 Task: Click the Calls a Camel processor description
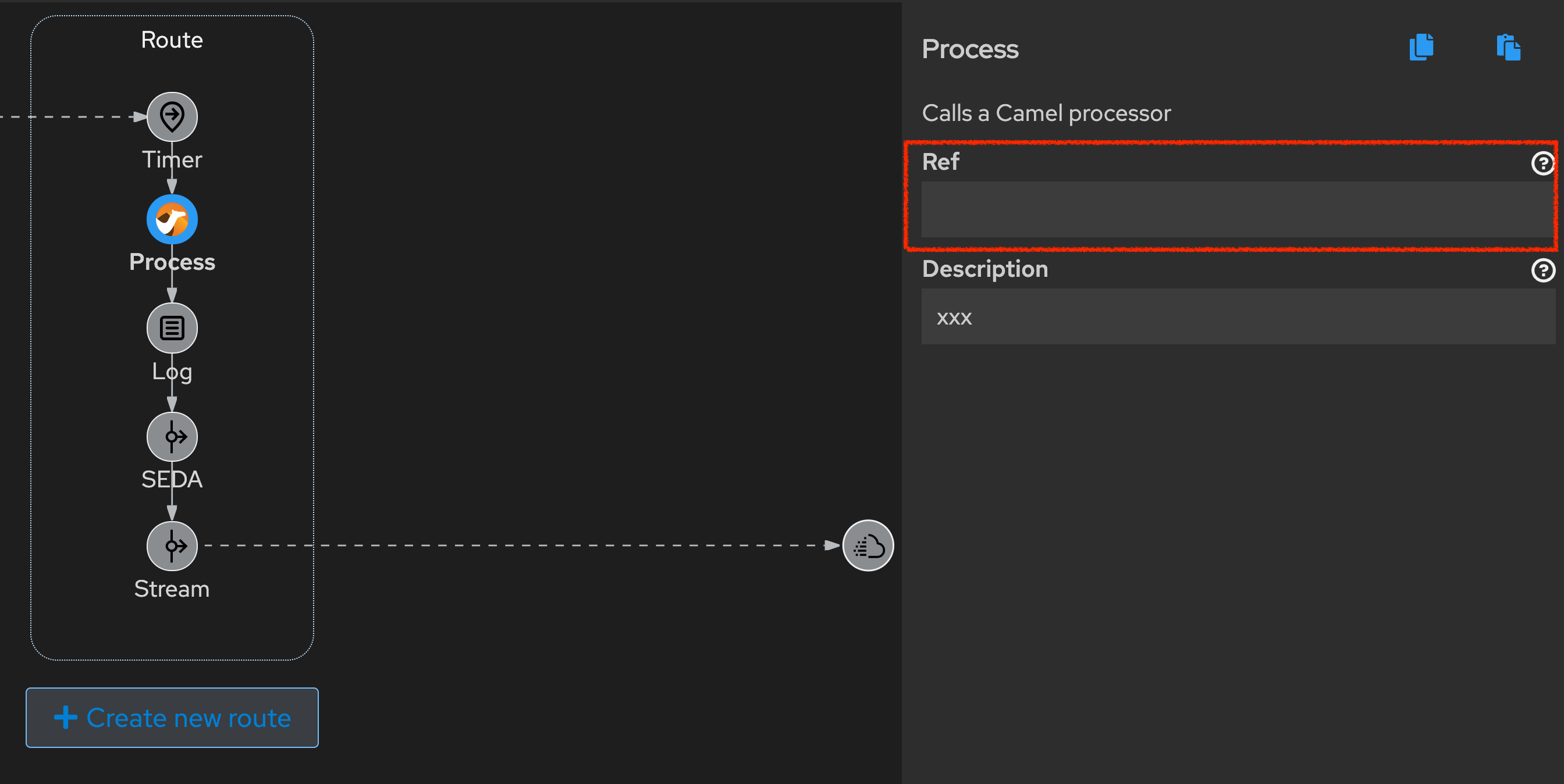(1046, 112)
